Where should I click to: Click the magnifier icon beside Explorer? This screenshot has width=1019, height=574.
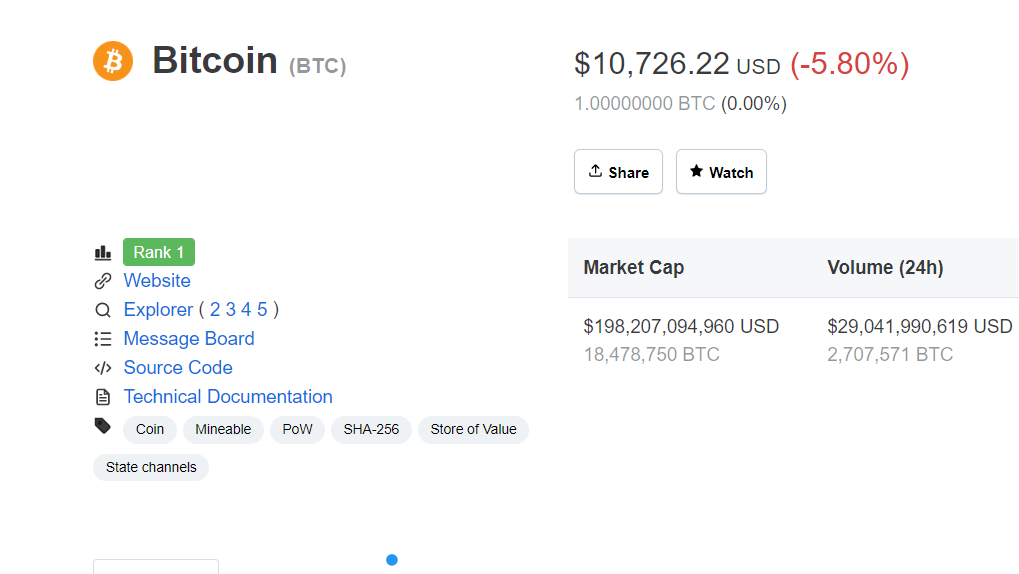[x=103, y=310]
